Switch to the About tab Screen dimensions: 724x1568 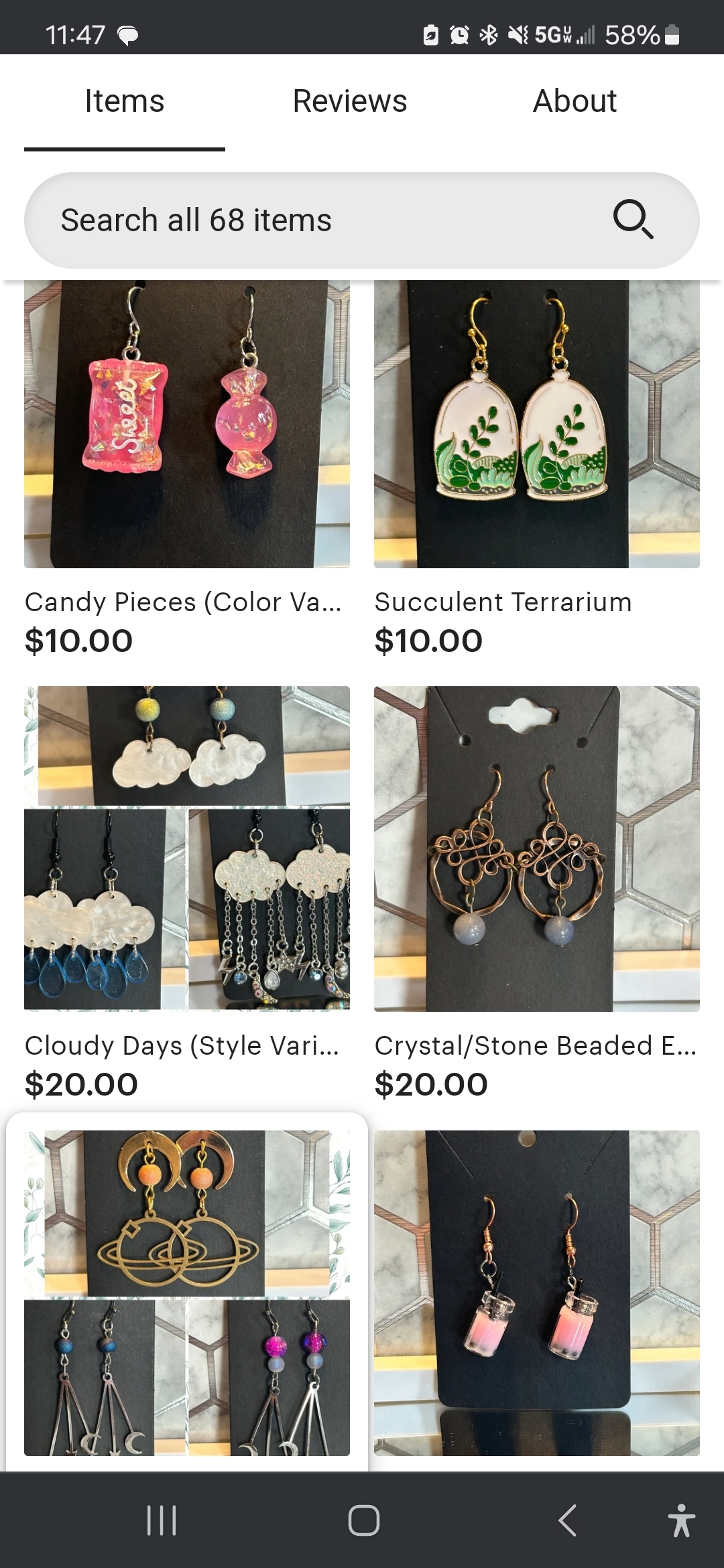(575, 101)
